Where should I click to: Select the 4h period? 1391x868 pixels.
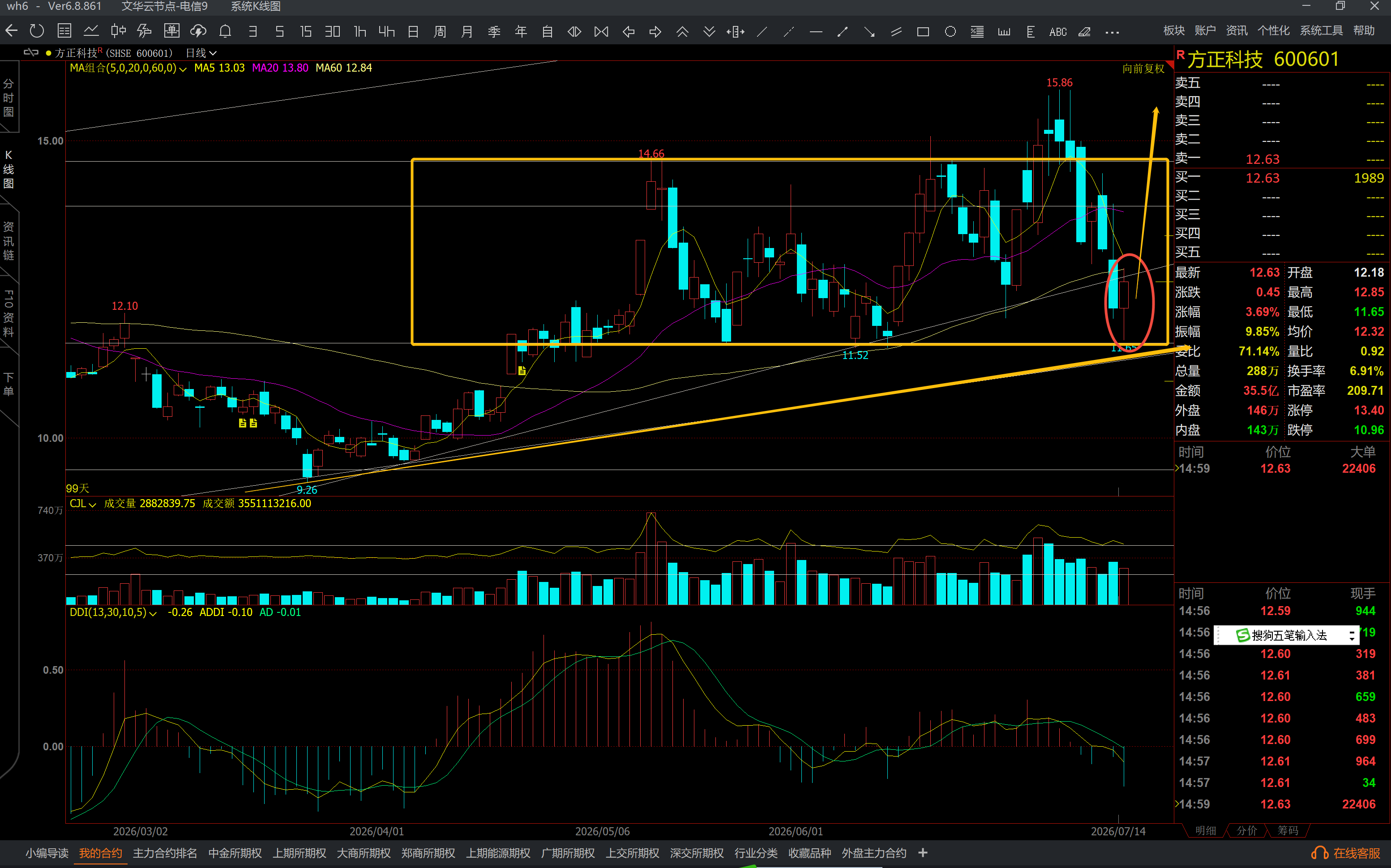pos(386,31)
